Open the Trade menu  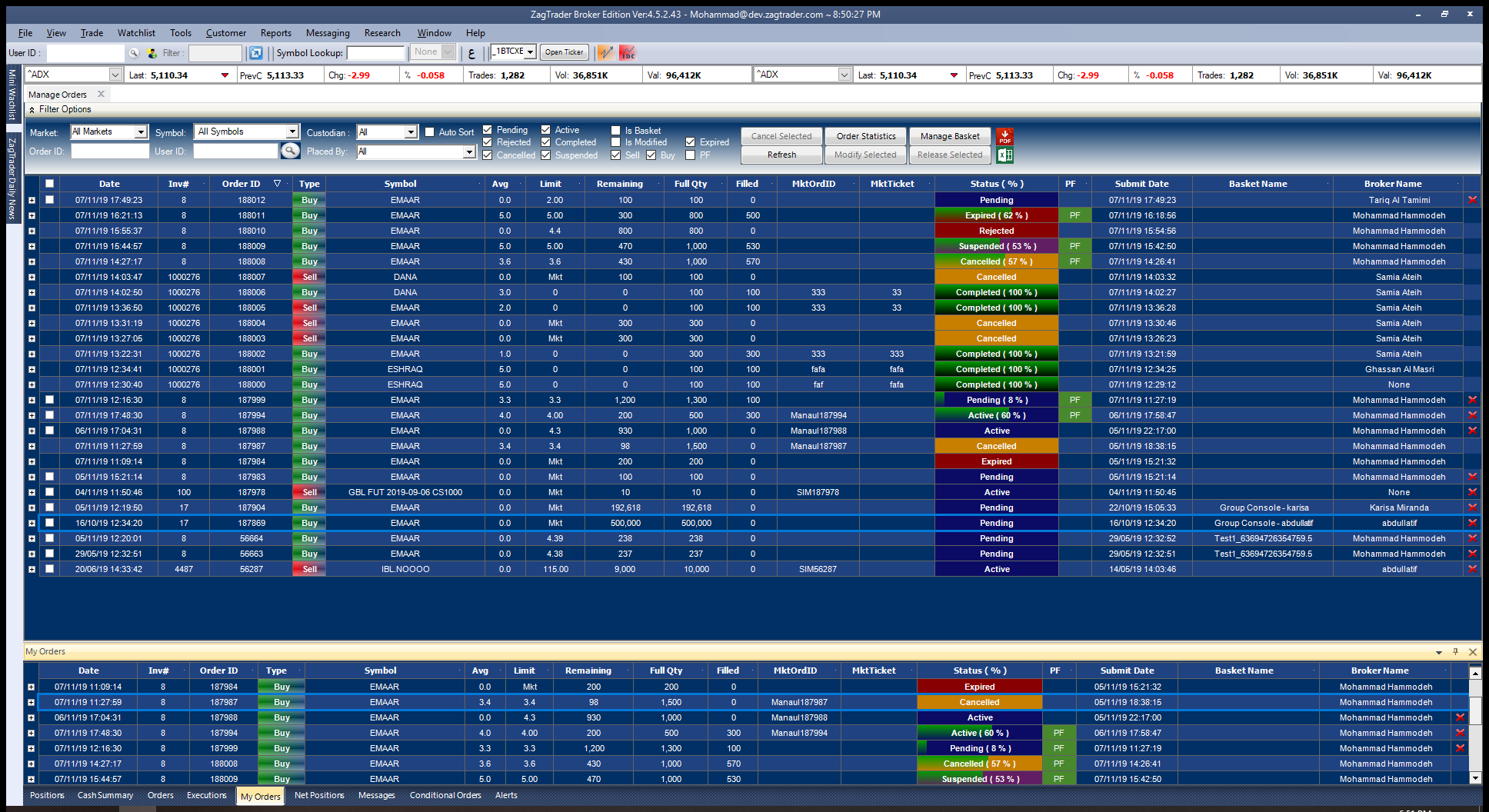click(x=92, y=33)
